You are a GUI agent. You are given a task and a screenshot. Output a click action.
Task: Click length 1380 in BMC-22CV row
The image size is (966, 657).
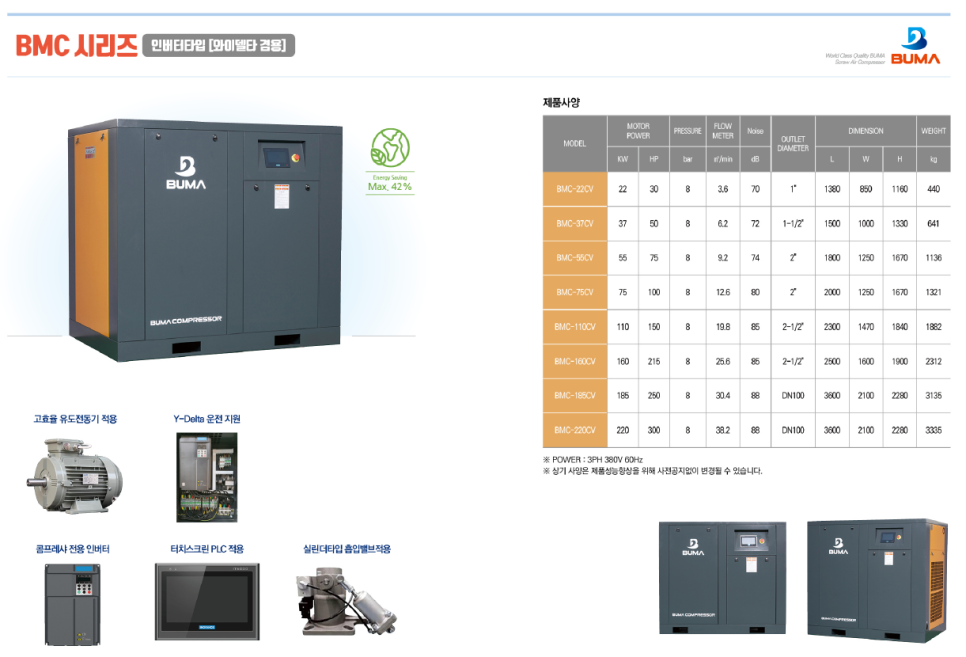pos(832,189)
